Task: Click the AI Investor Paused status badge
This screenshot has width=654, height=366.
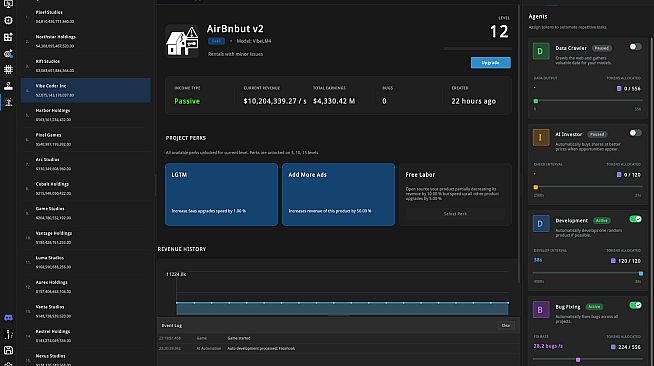Action: (597, 134)
